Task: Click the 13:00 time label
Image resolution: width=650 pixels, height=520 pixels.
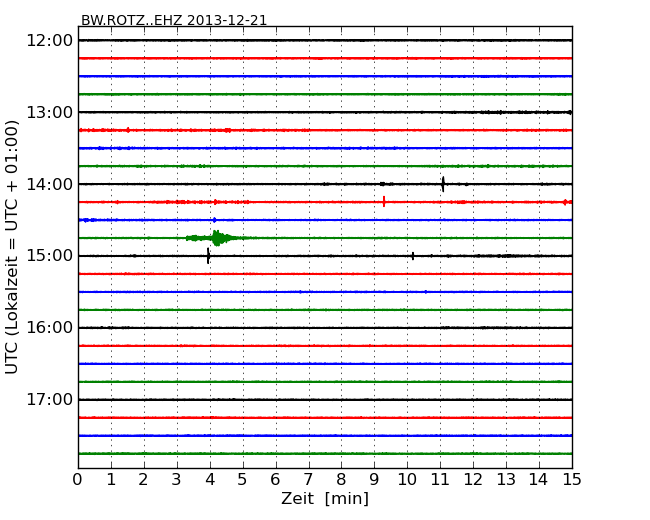Action: 49,112
